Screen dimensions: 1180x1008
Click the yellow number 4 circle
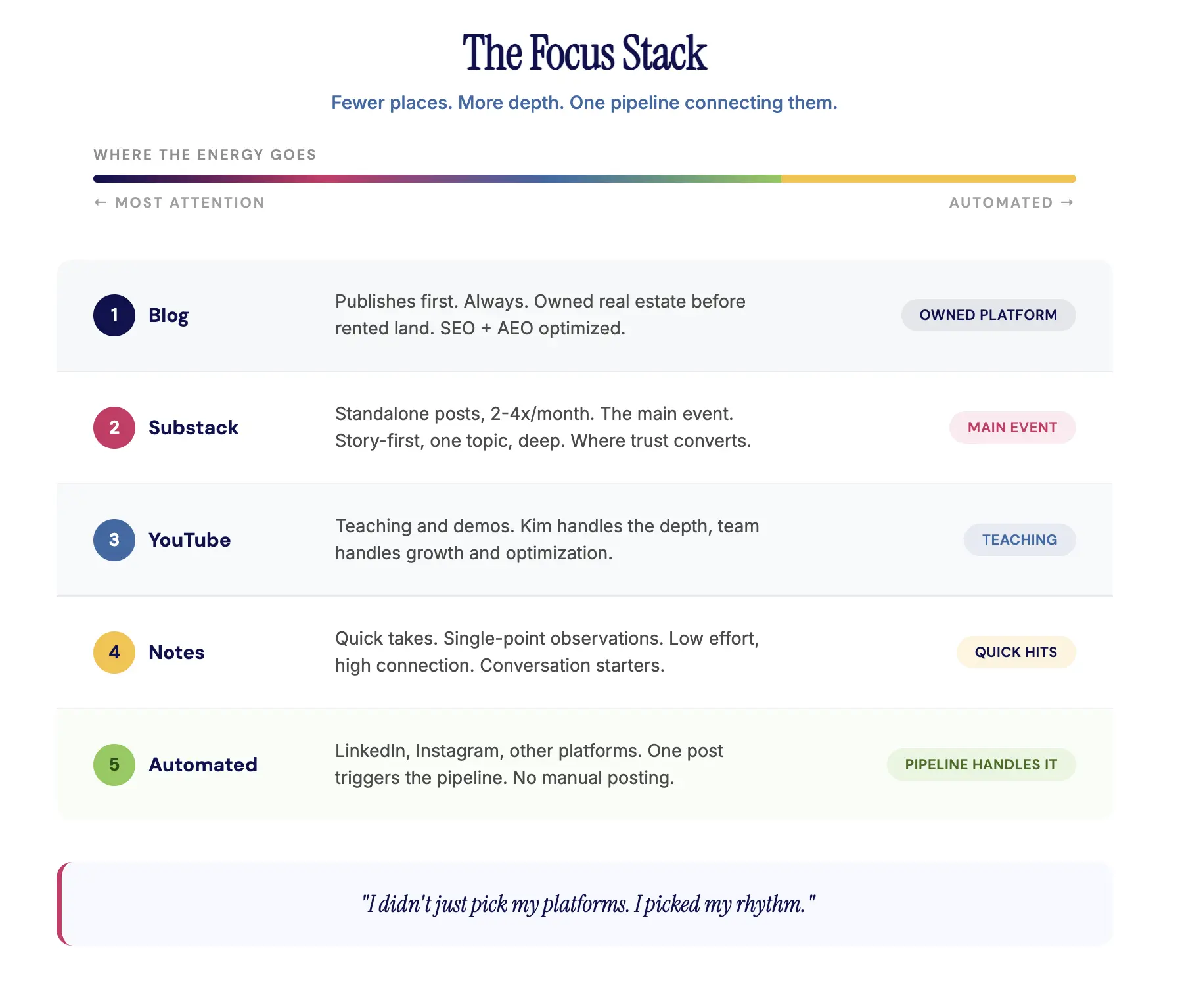tap(114, 653)
